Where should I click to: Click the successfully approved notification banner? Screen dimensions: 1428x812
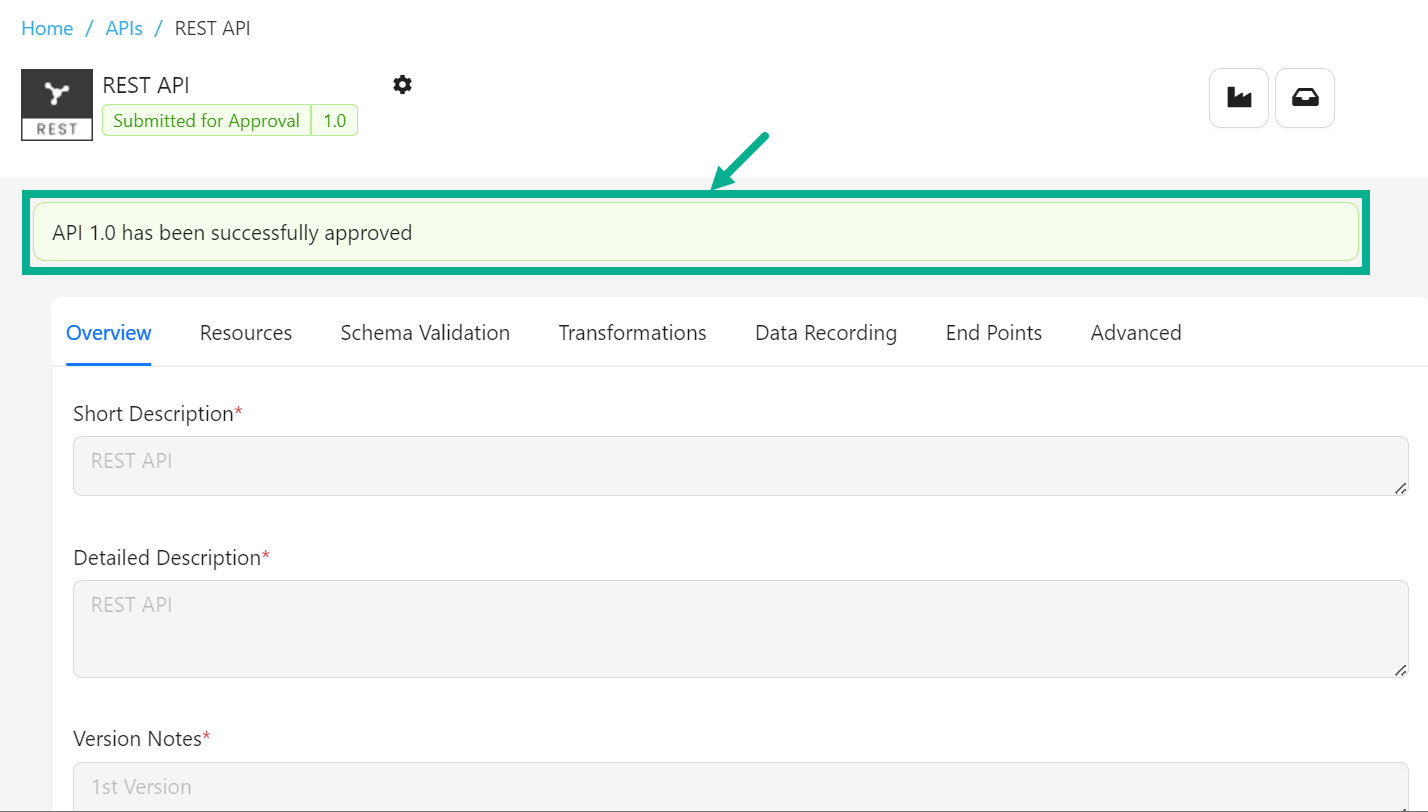point(695,233)
